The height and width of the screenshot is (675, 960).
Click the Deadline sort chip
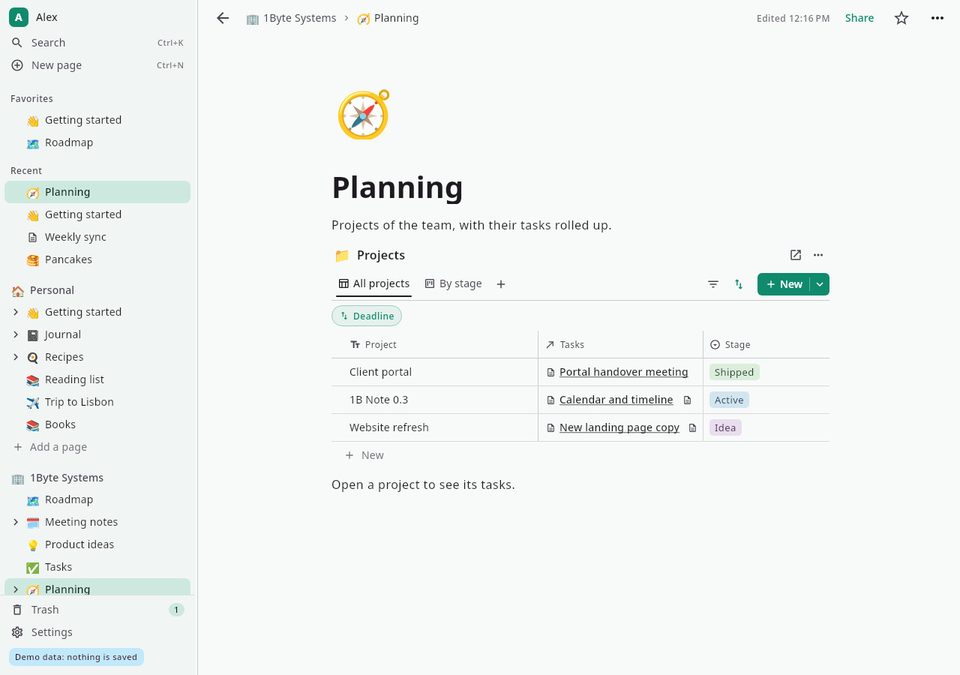367,316
